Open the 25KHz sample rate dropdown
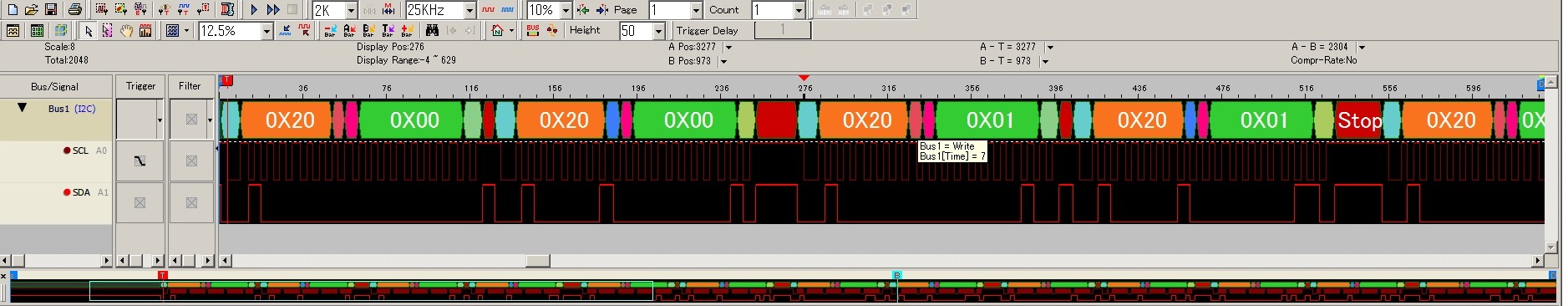Viewport: 1568px width, 306px height. point(469,10)
